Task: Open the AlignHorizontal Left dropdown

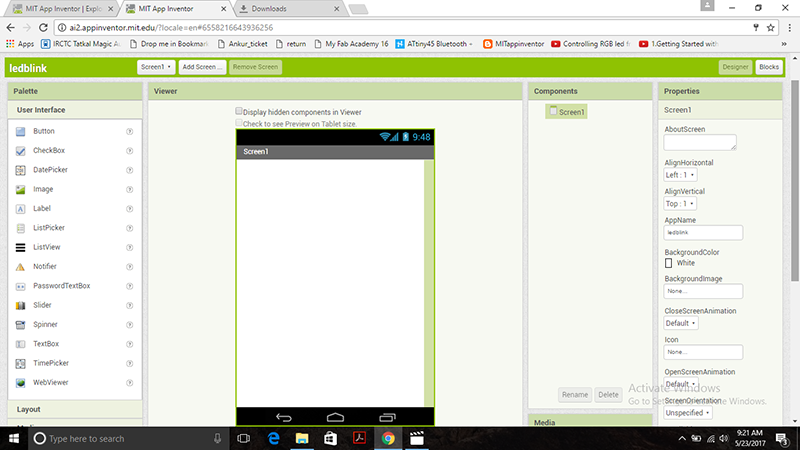Action: tap(680, 175)
